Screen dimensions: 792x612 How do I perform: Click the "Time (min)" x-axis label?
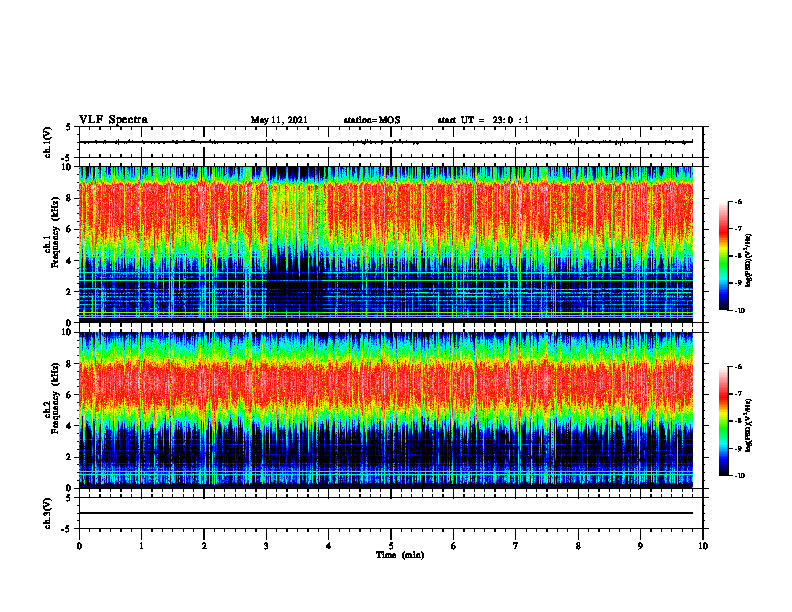coord(400,555)
